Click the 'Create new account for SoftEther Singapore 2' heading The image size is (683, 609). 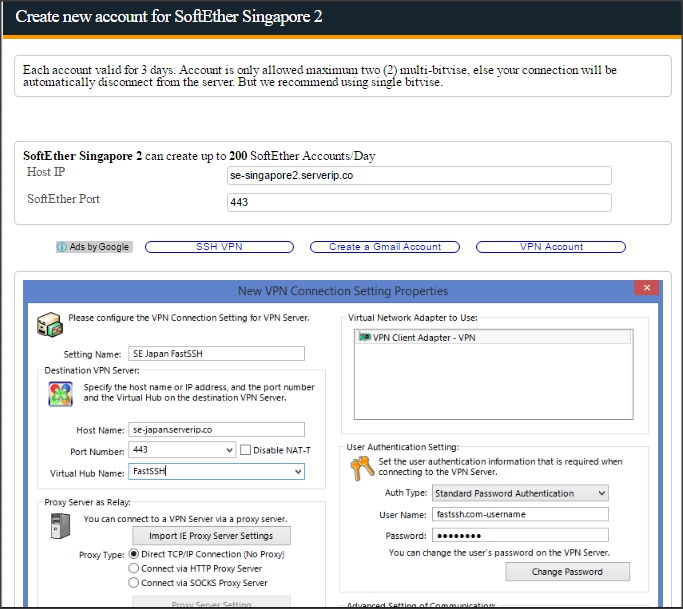click(169, 17)
